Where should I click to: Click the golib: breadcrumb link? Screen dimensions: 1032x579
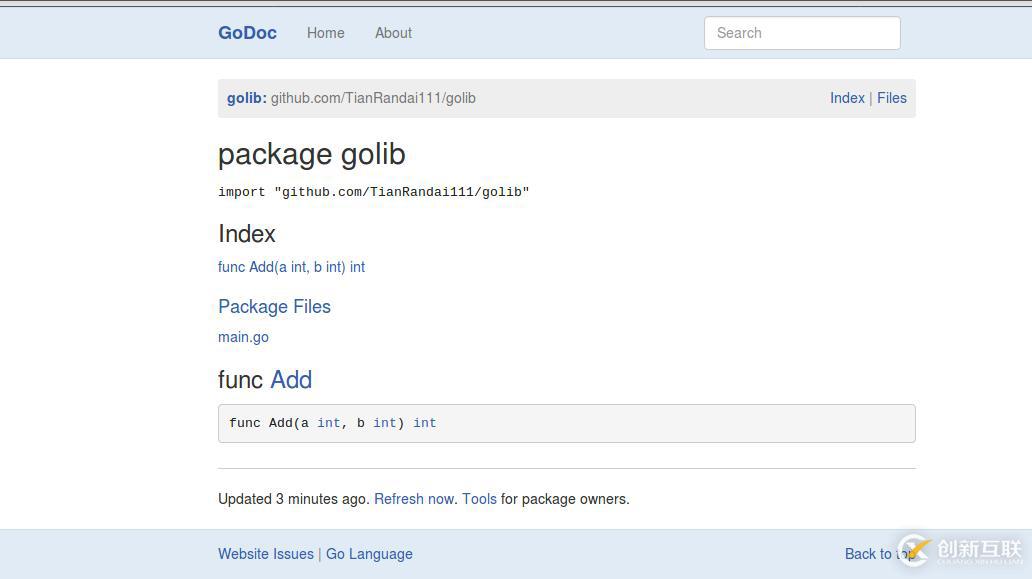(x=246, y=98)
